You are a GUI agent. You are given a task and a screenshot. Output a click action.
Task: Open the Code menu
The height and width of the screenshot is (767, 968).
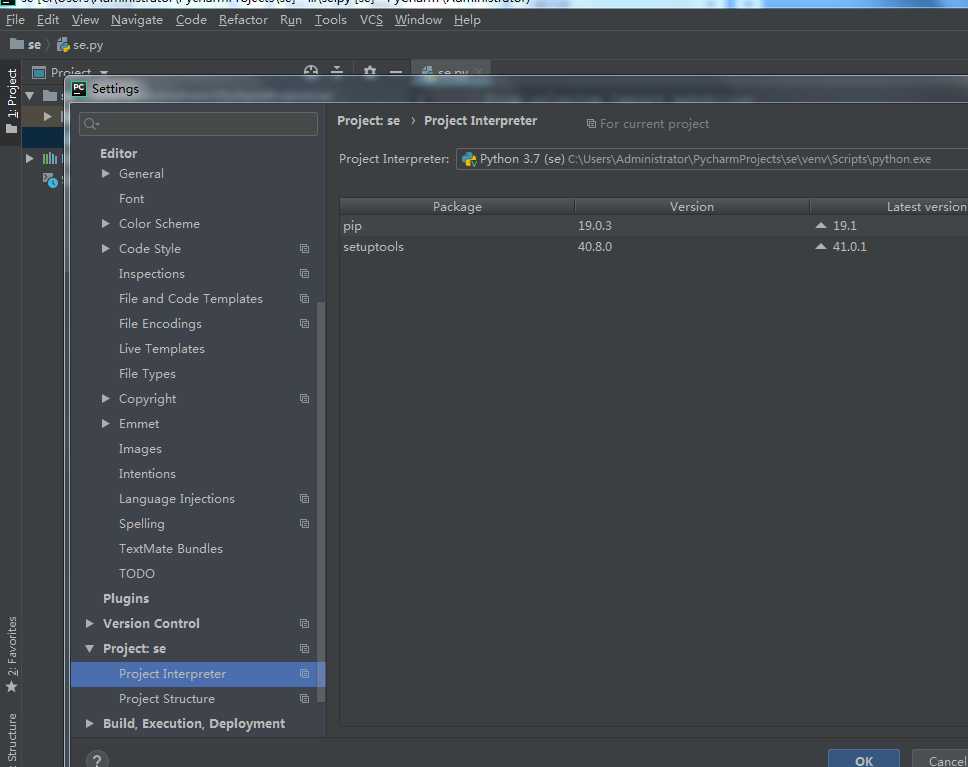click(191, 20)
